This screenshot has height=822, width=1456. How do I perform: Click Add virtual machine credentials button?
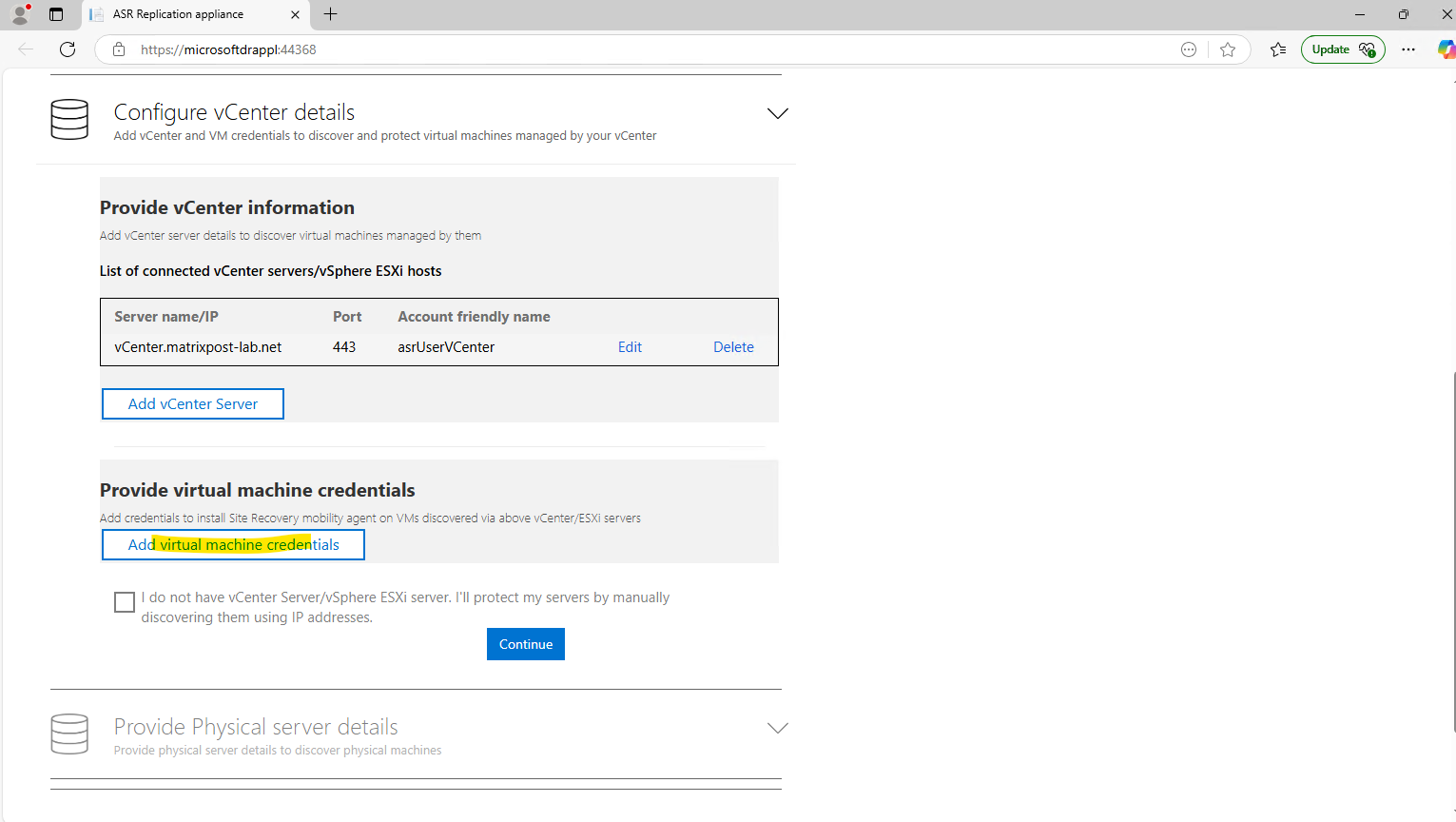click(233, 544)
